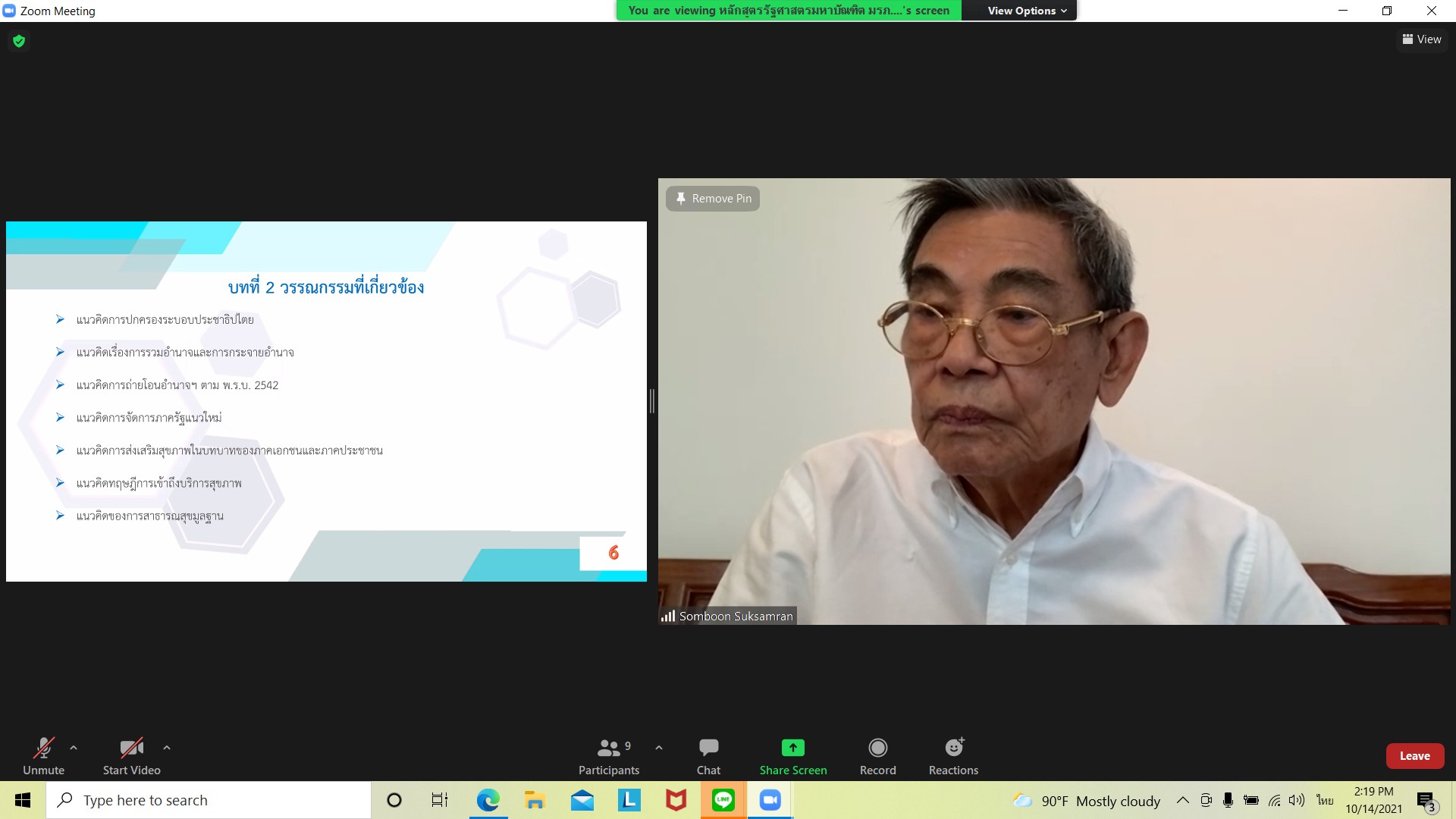The width and height of the screenshot is (1456, 819).
Task: Expand audio options arrow beside Unmute
Action: [74, 748]
